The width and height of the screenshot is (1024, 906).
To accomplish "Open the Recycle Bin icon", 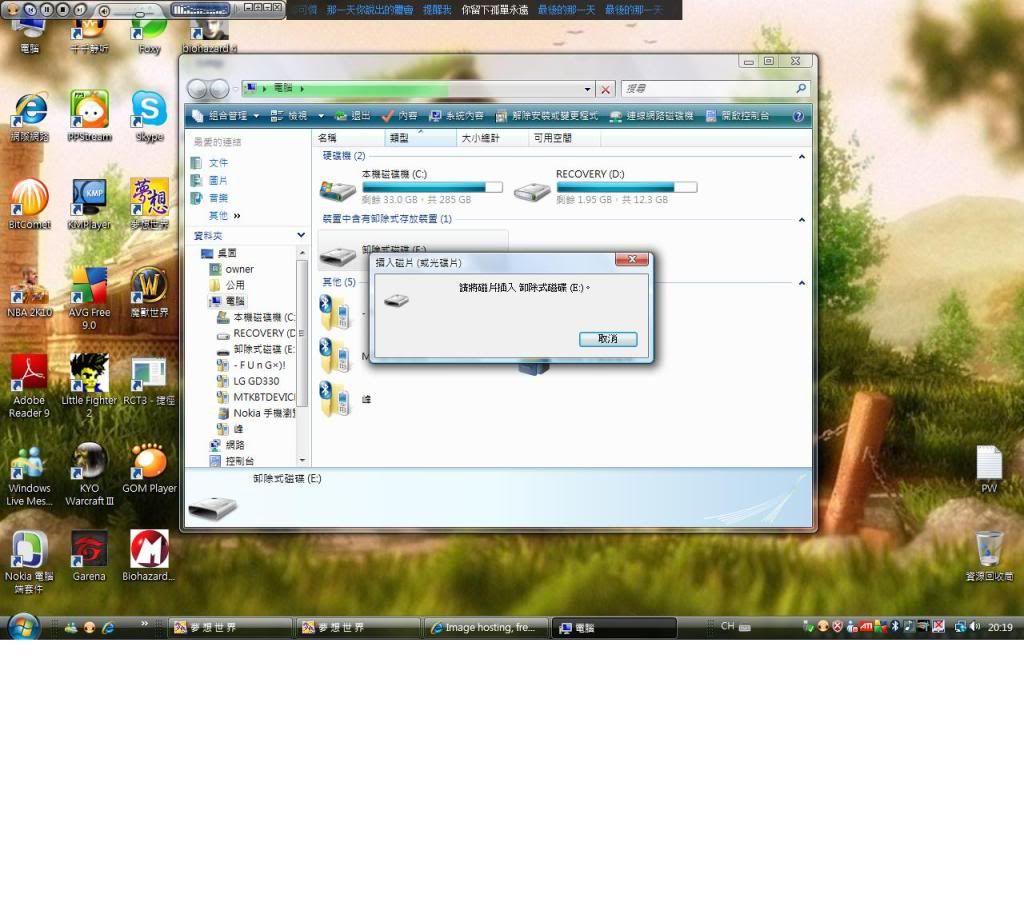I will (989, 549).
